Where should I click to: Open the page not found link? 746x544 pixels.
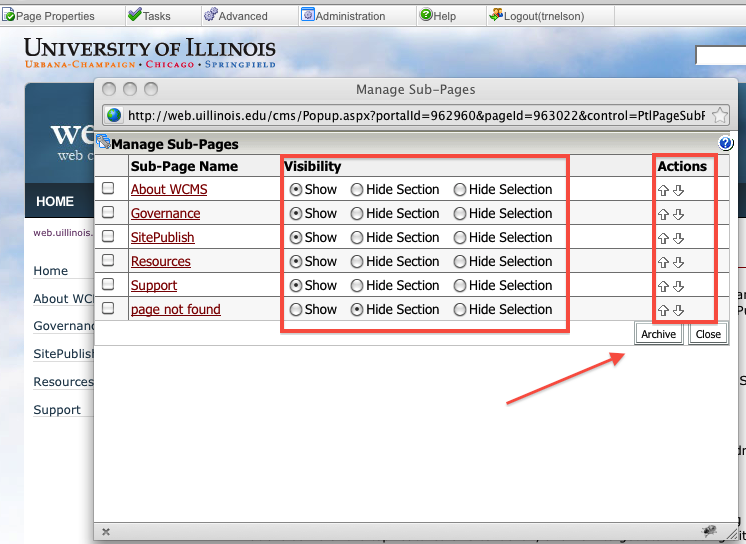176,309
